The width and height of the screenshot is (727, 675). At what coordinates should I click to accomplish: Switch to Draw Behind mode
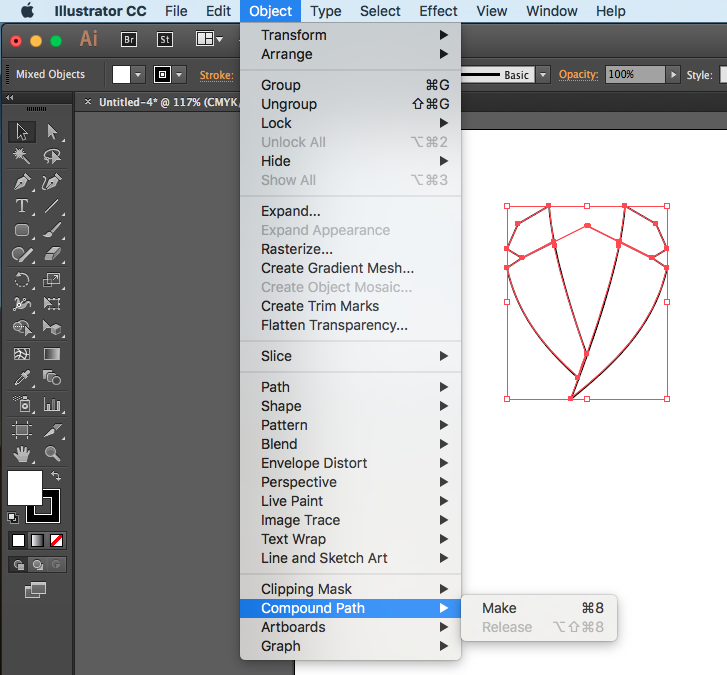point(36,565)
